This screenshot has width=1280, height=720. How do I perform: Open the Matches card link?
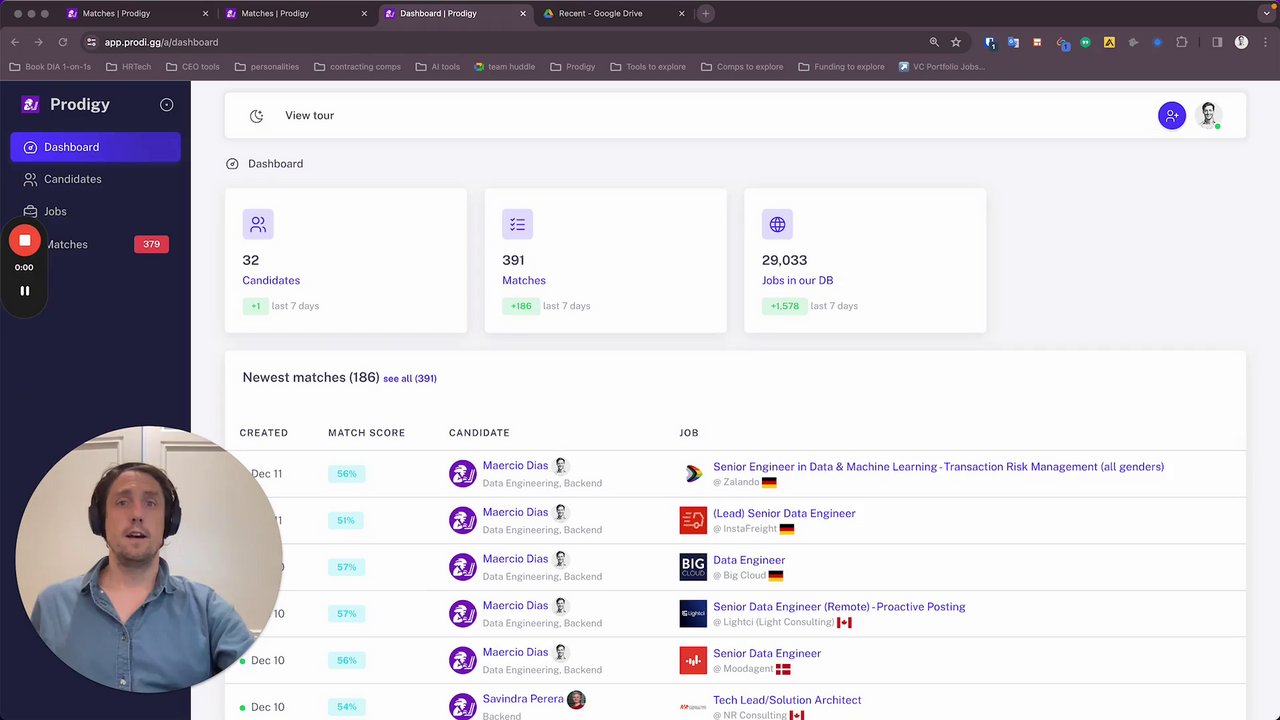pos(524,280)
